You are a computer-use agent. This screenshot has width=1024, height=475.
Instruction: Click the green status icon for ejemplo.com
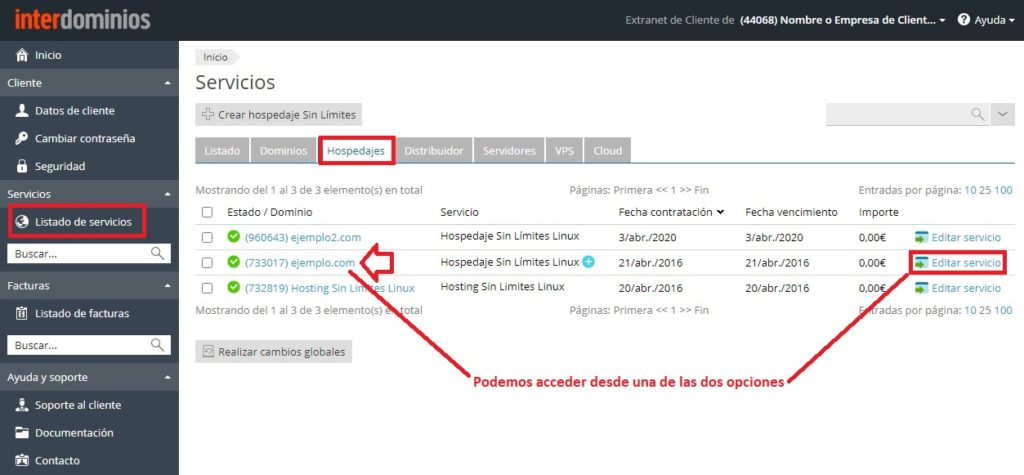click(x=233, y=262)
